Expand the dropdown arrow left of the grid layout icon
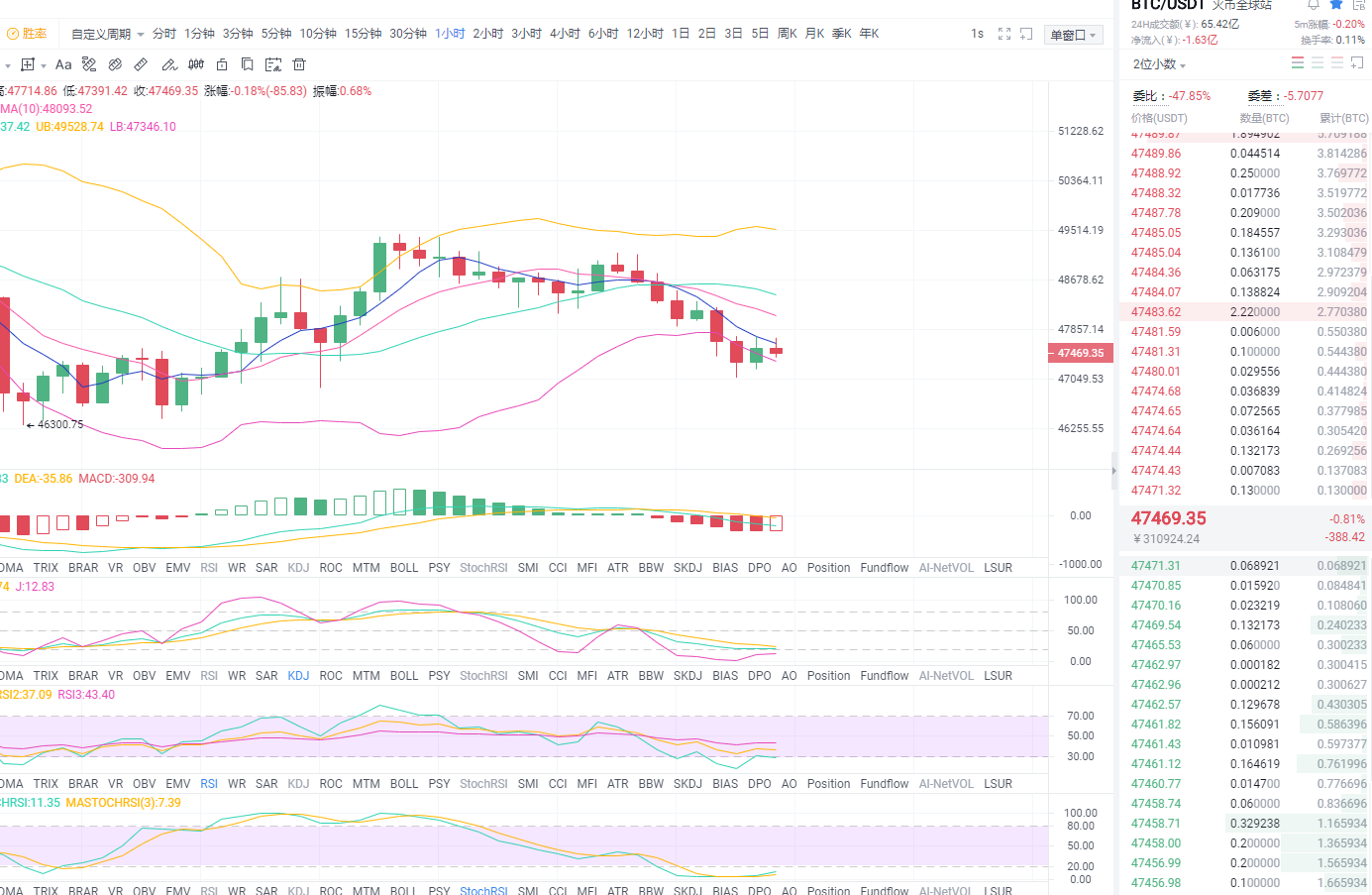Image resolution: width=1372 pixels, height=895 pixels. (x=8, y=65)
